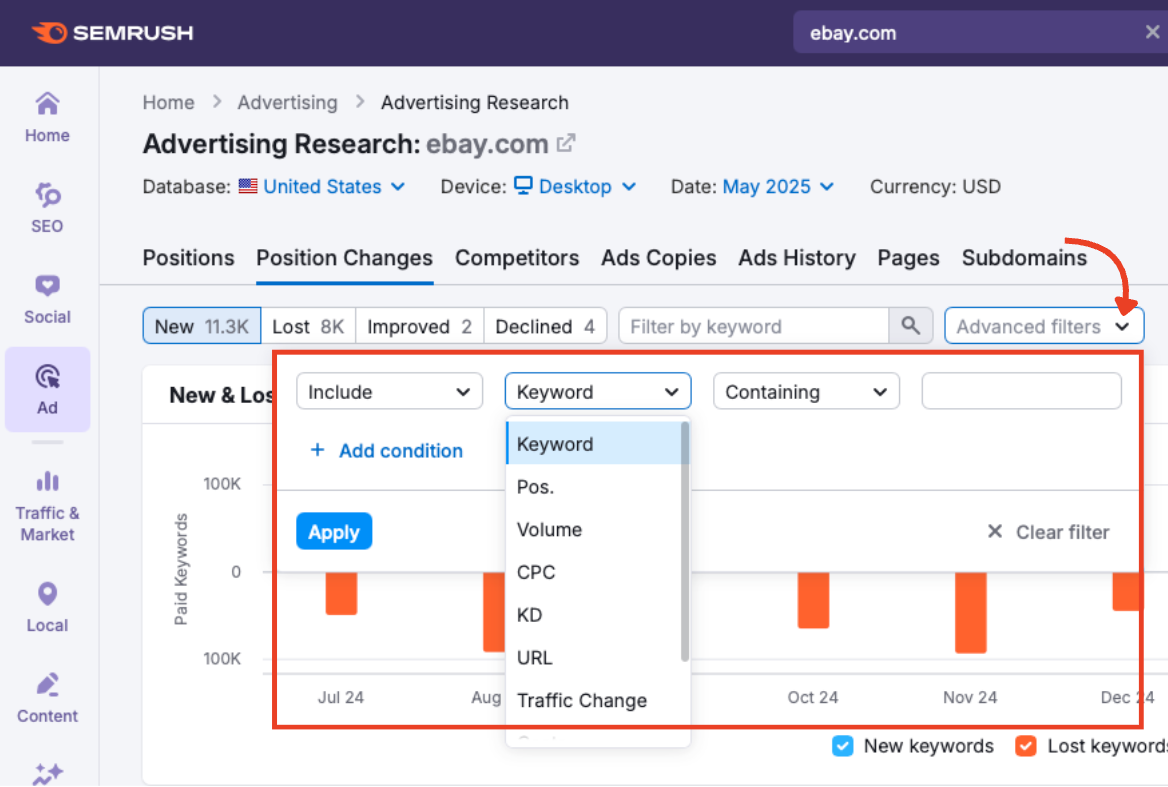Screen dimensions: 1168x787
Task: Open ebay.com via the external link icon
Action: [566, 142]
